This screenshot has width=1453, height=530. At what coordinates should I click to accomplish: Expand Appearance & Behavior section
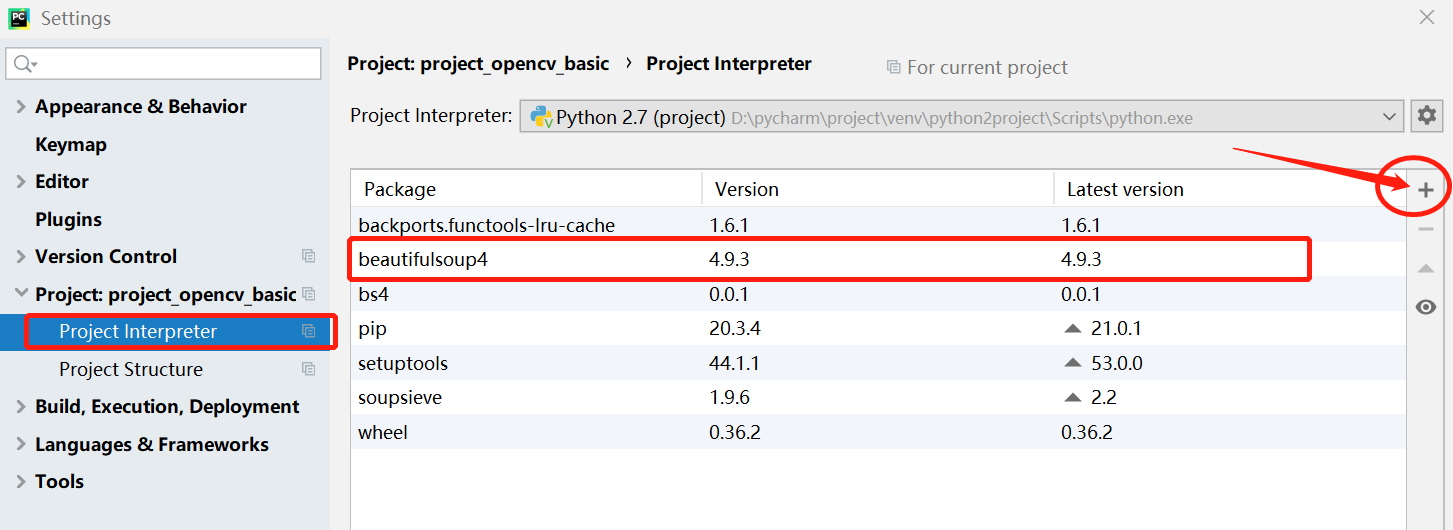[21, 107]
